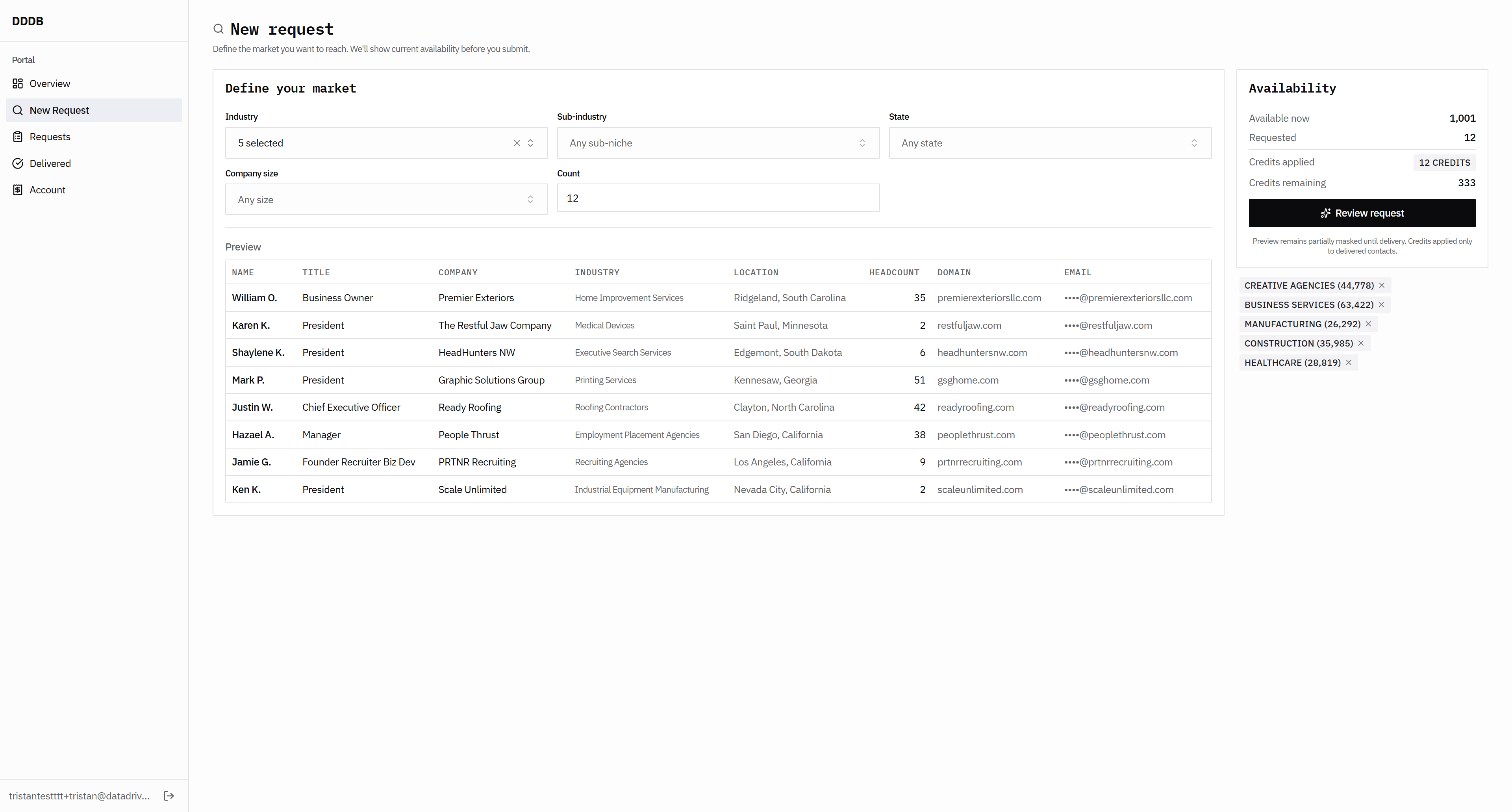Clear the Industry selection with X icon
Viewport: 1512px width, 812px height.
click(517, 143)
